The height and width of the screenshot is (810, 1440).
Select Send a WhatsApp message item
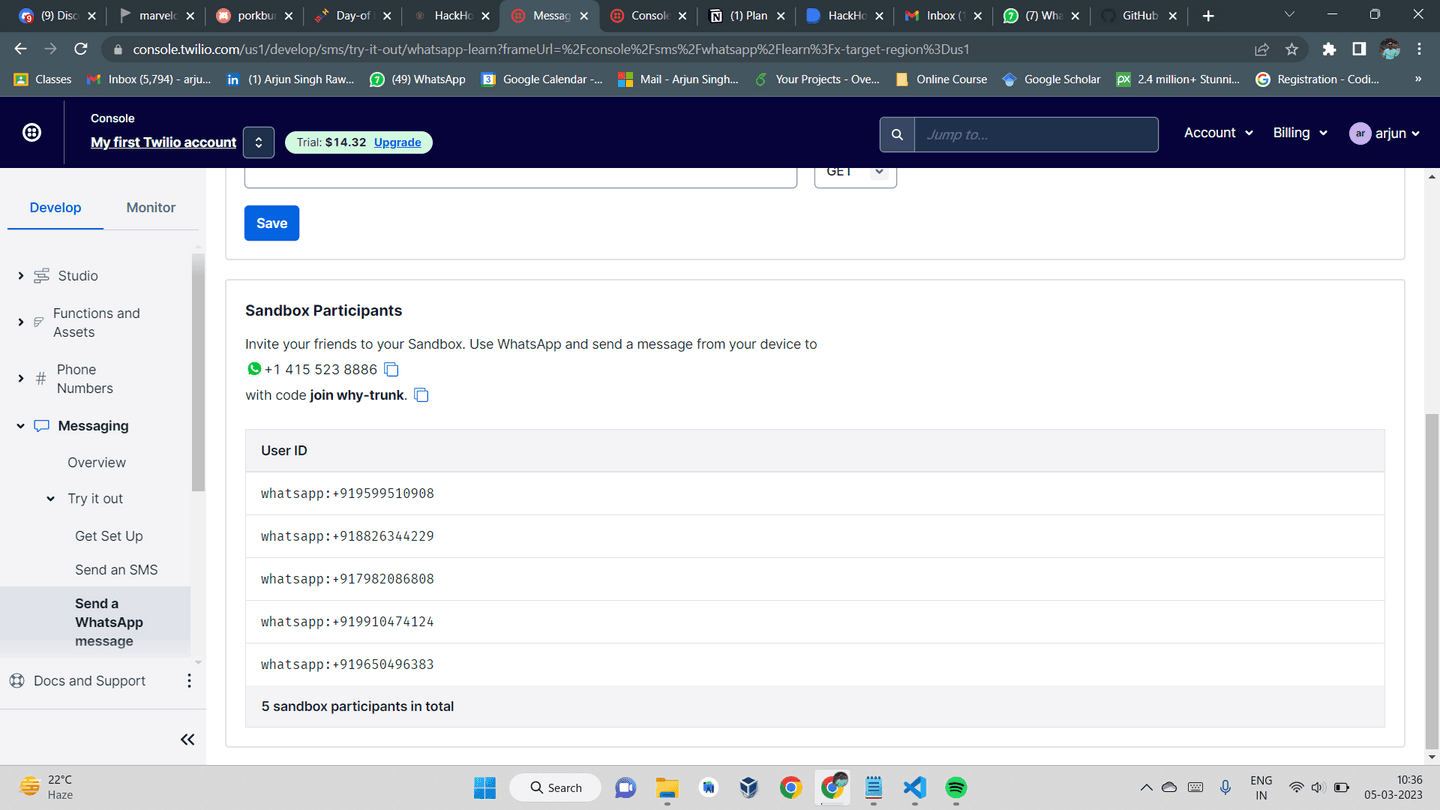tap(109, 622)
